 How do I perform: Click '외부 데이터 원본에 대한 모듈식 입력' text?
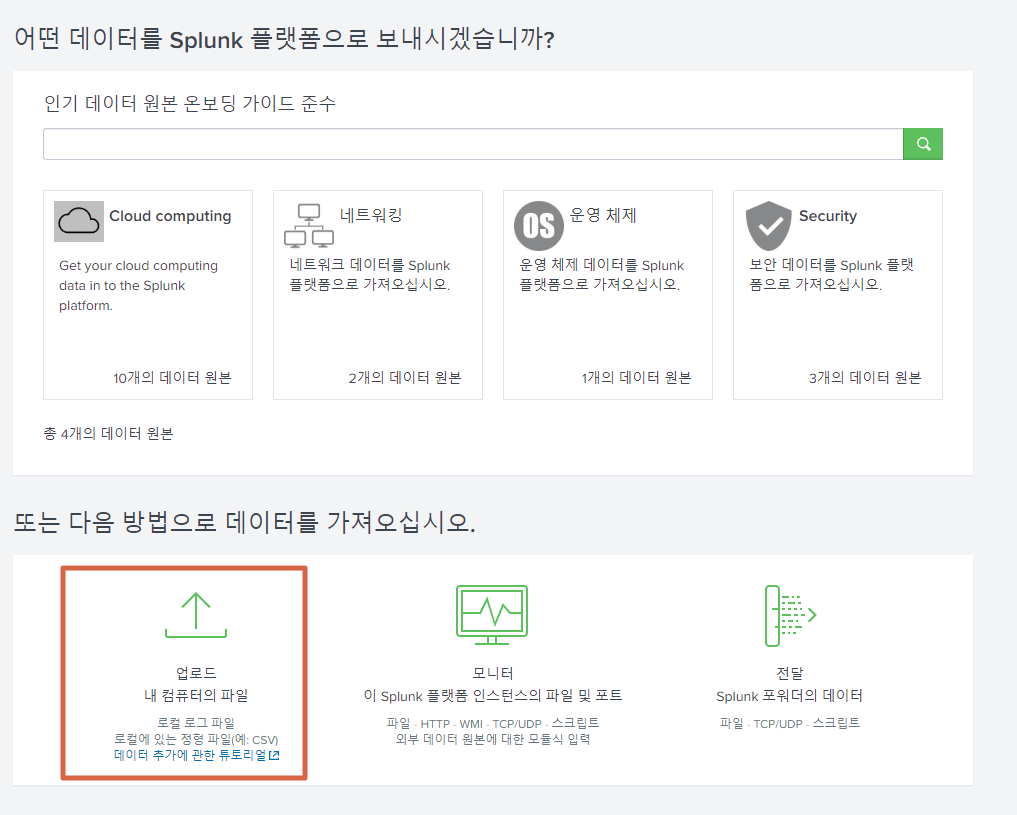(493, 739)
